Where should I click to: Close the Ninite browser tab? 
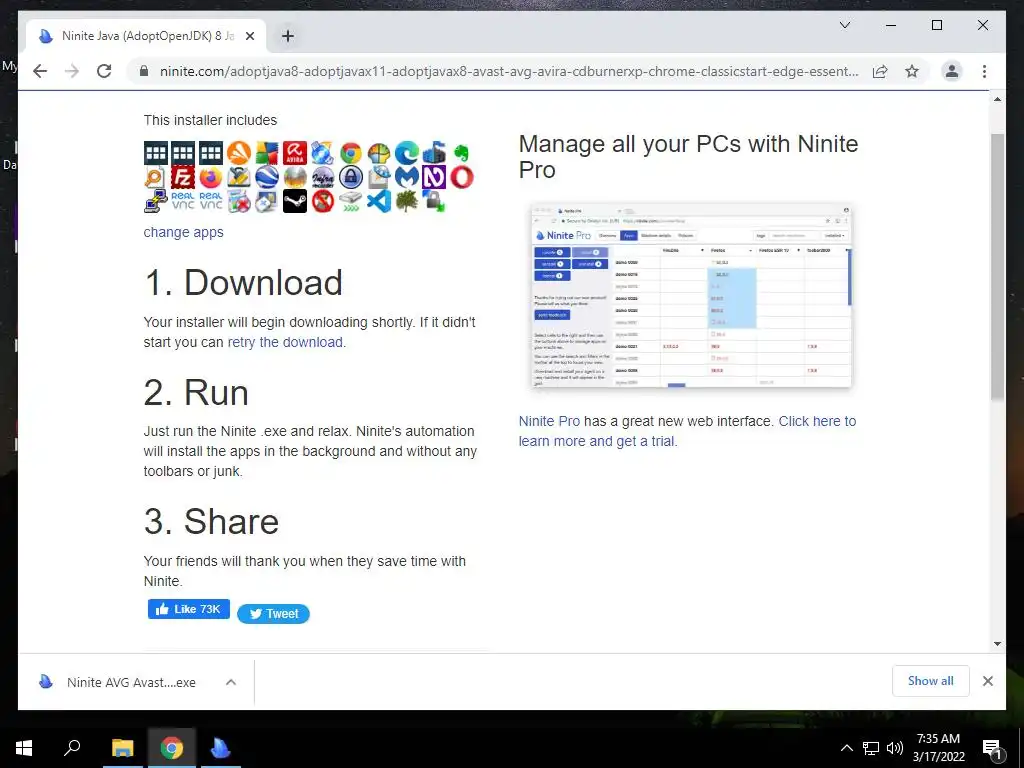coord(249,36)
